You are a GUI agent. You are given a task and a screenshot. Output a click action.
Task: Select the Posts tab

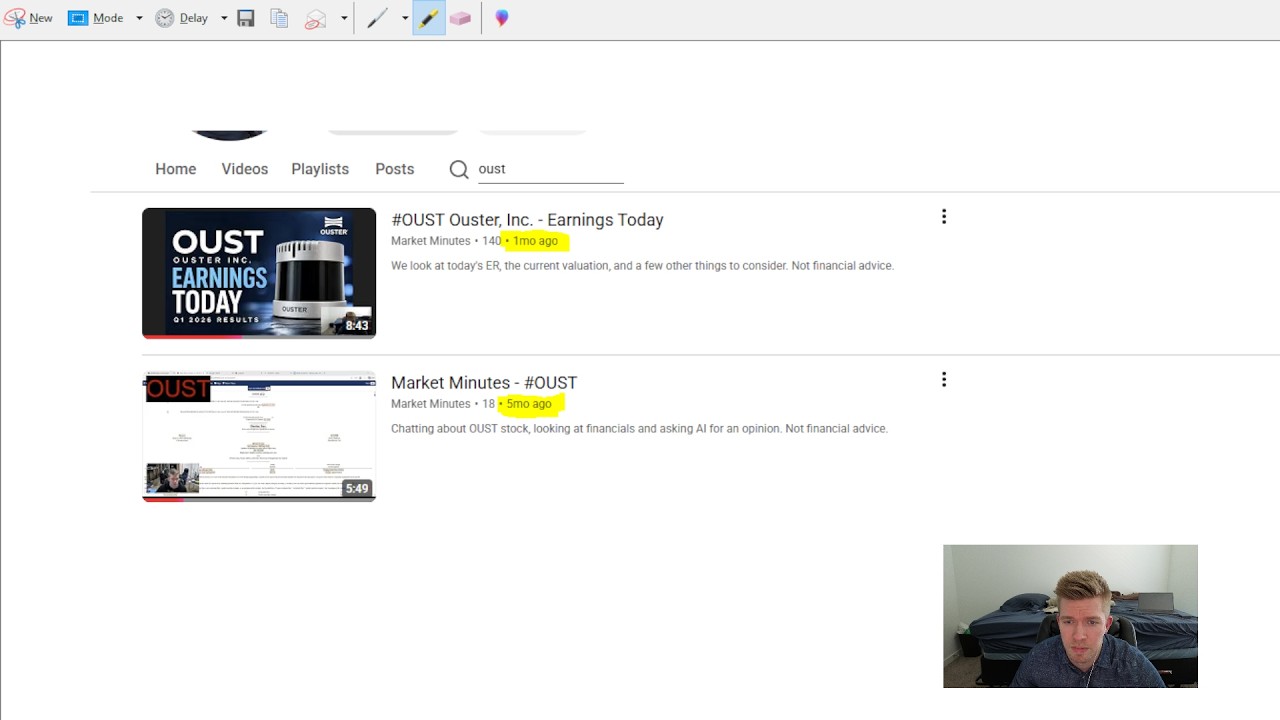point(395,169)
